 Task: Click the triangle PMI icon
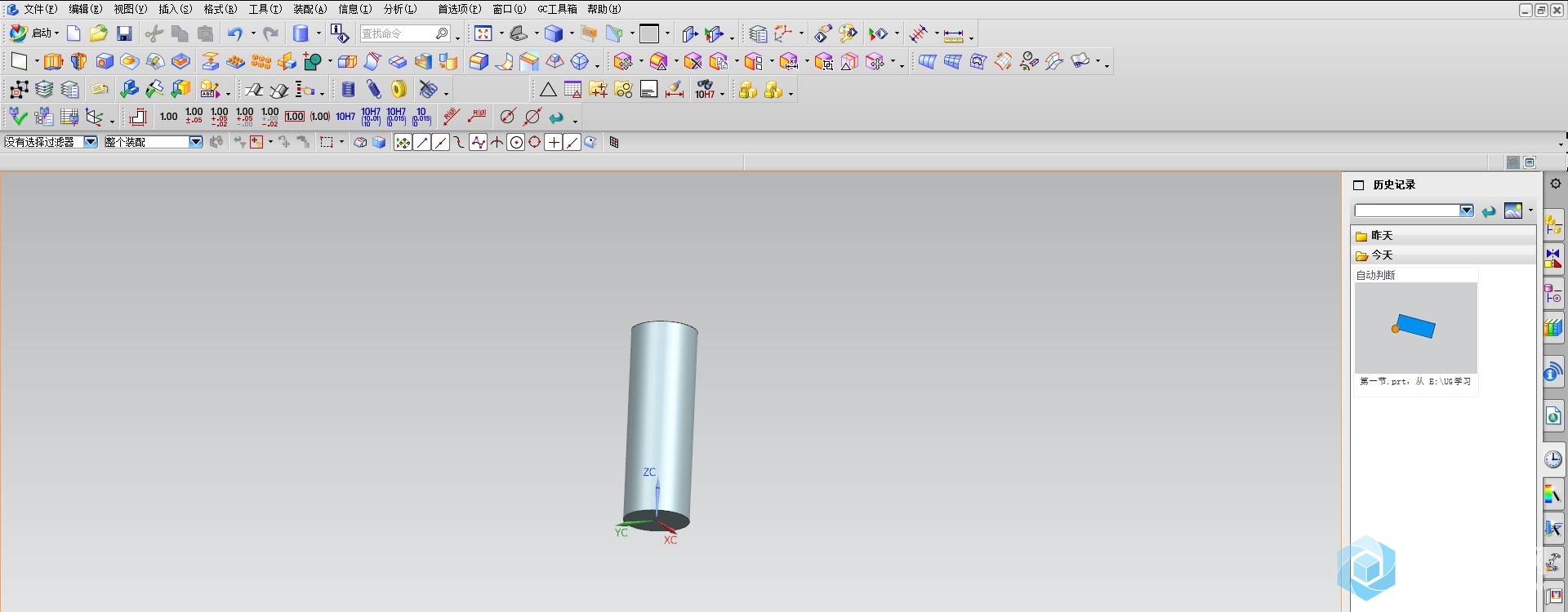point(548,90)
